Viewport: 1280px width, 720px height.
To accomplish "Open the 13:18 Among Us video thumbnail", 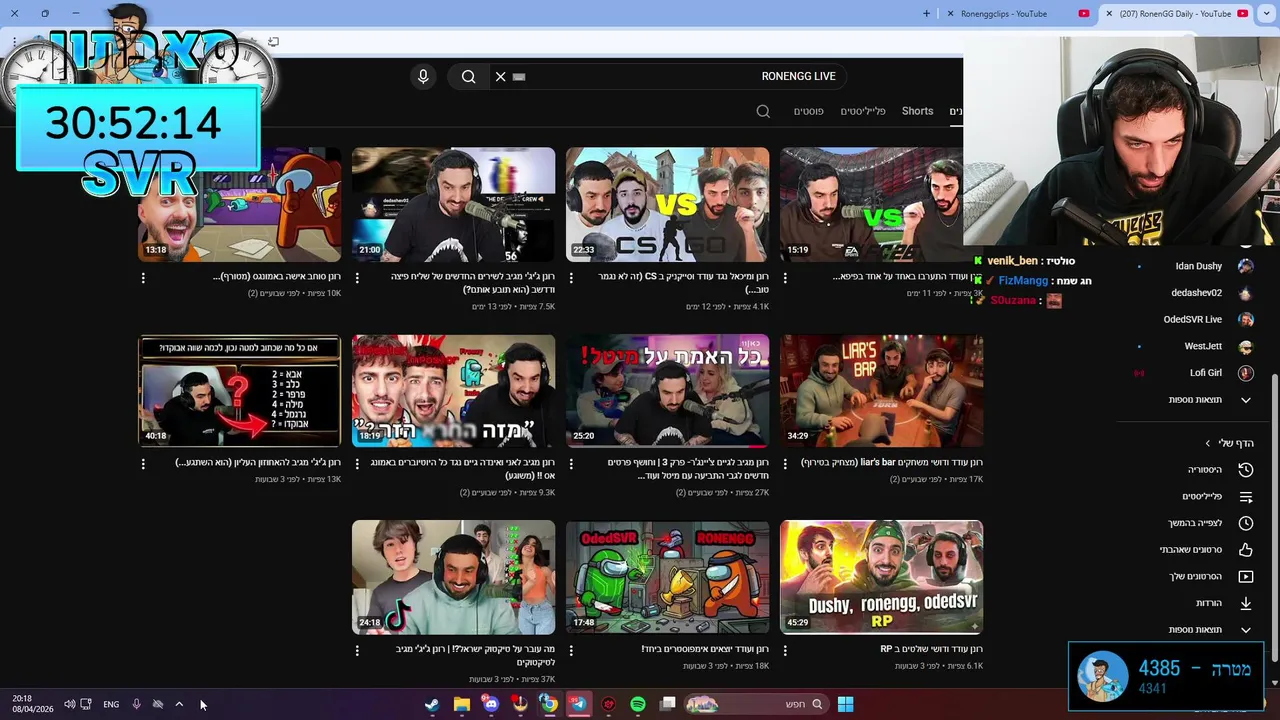I will [239, 205].
